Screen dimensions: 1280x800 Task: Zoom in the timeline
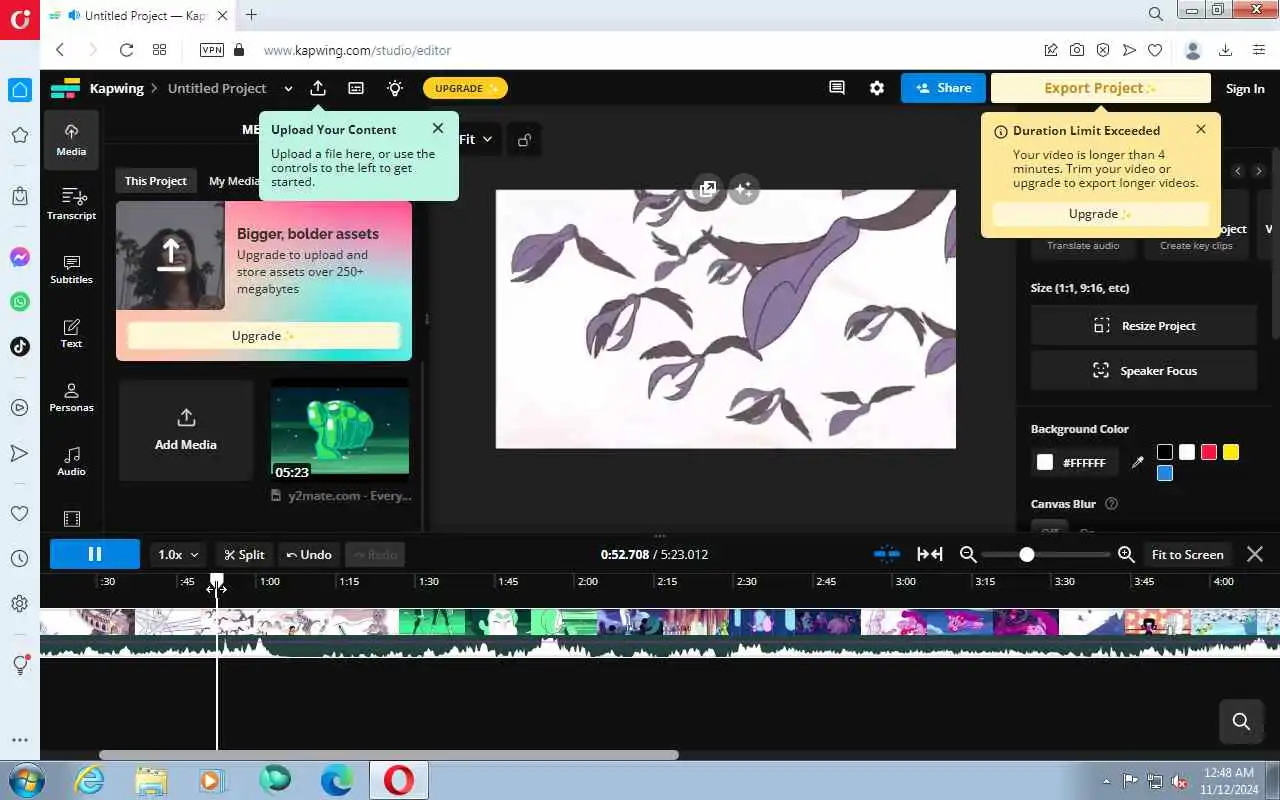[x=1126, y=554]
